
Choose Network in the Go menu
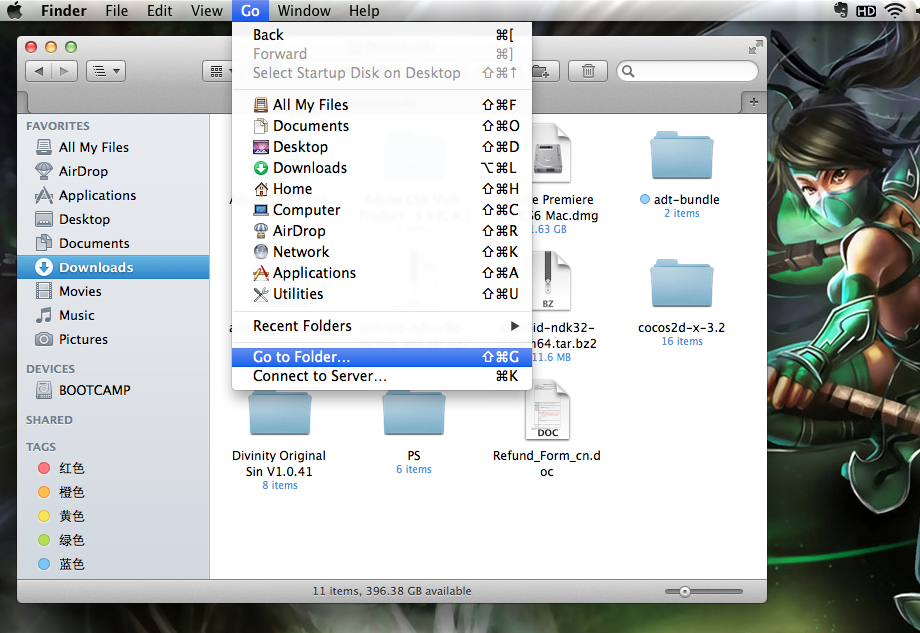[382, 252]
